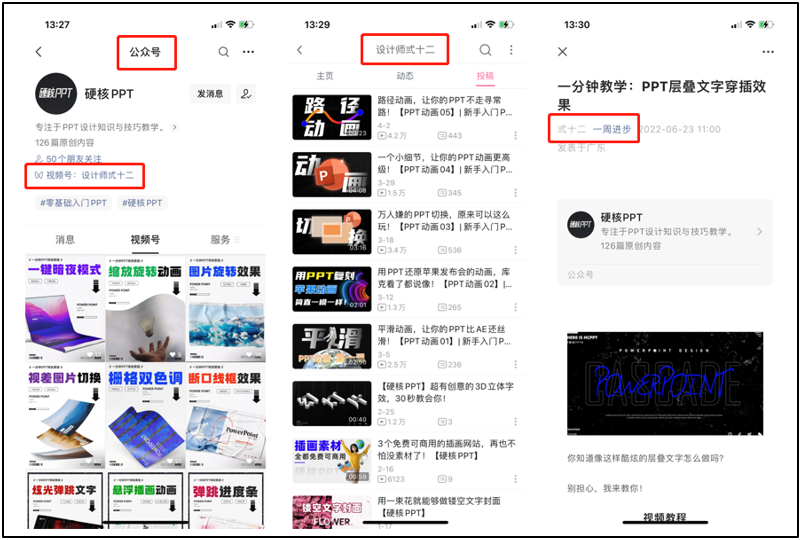This screenshot has height=540, width=801.
Task: Open more options for PPT动画02 video
Action: (x=515, y=307)
